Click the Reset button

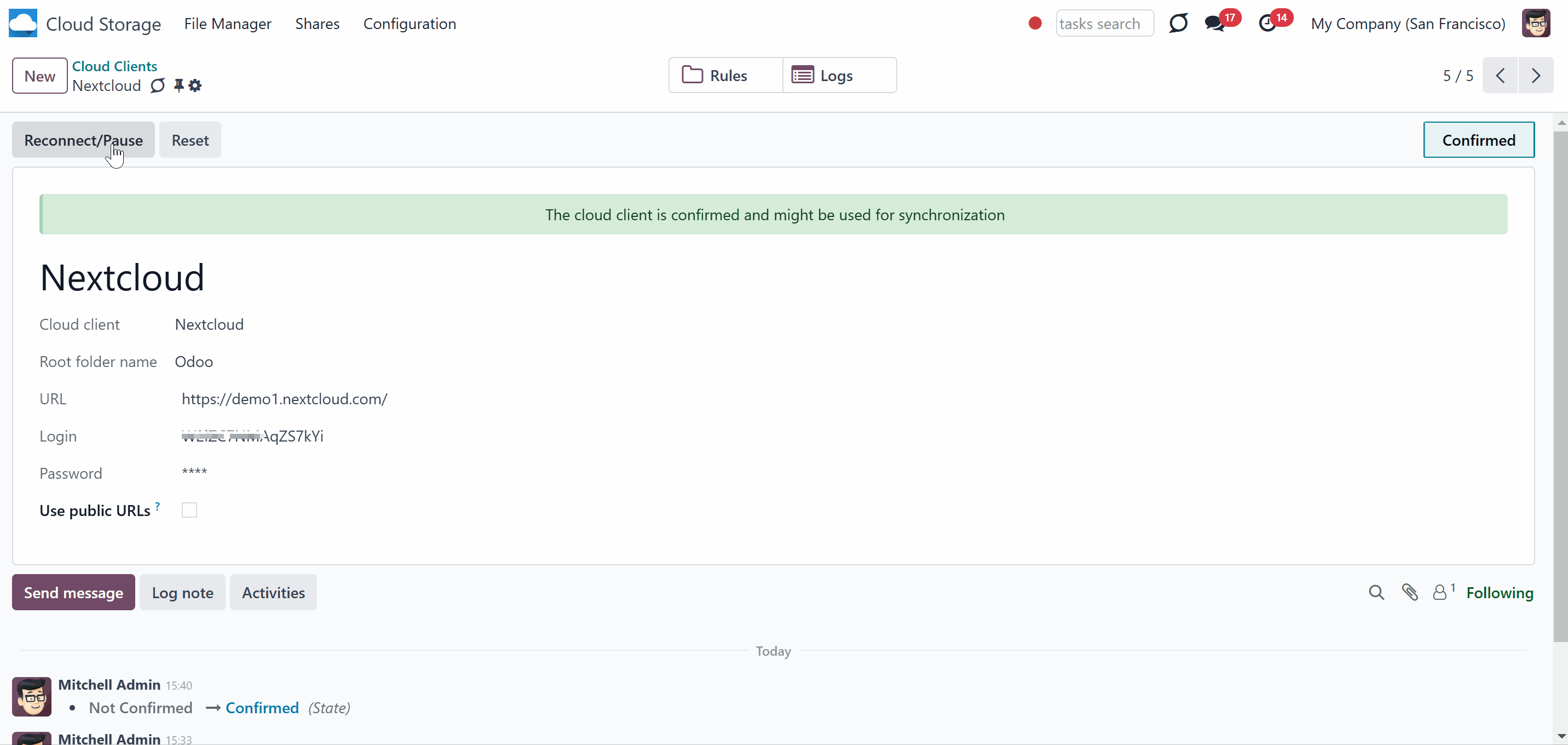190,140
